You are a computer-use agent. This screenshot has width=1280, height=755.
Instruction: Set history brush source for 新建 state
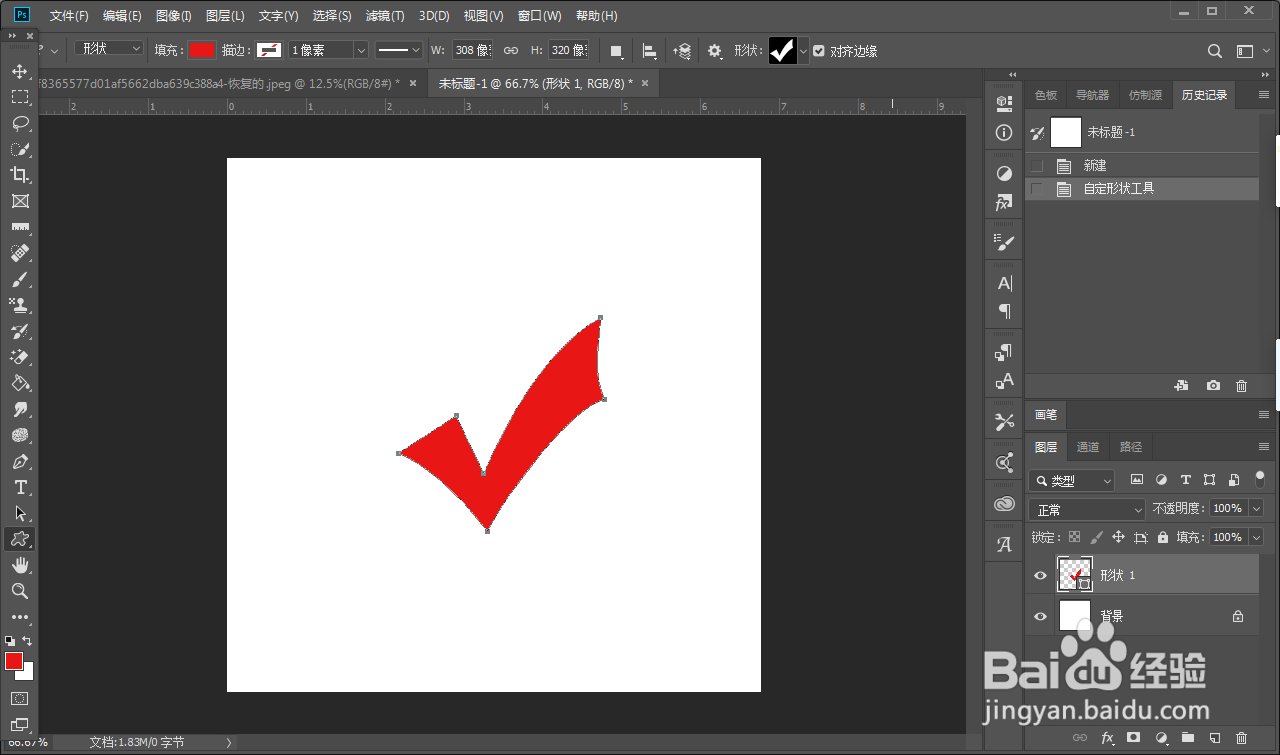1037,166
